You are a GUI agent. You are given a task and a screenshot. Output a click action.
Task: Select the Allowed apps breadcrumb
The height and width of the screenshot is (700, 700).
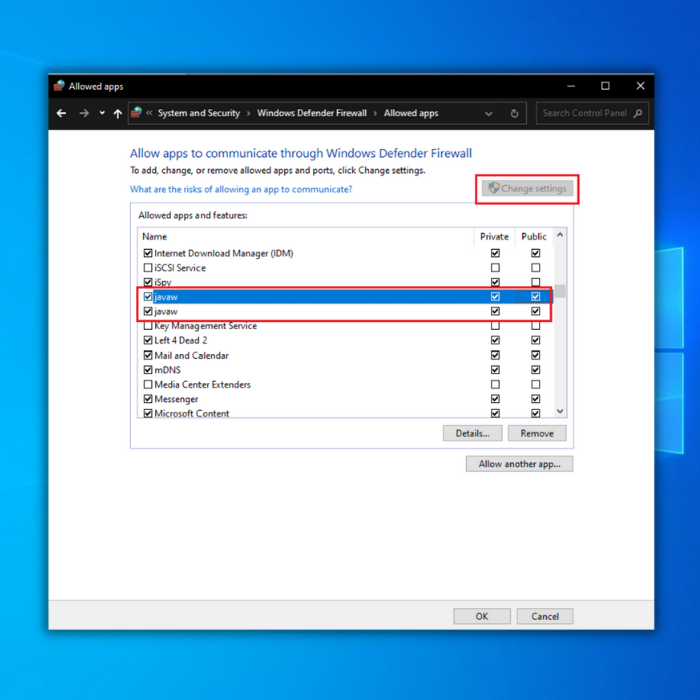pos(411,113)
